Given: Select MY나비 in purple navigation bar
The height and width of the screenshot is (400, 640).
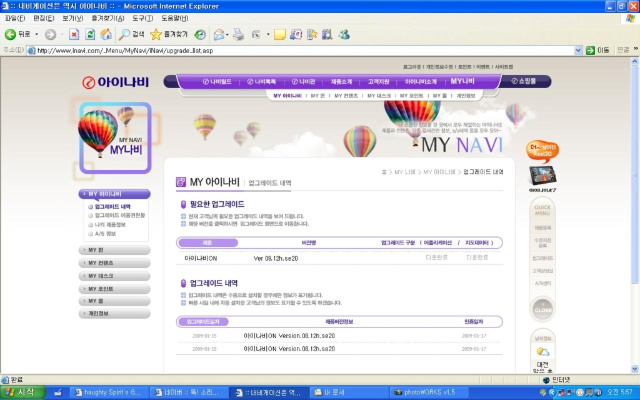Looking at the screenshot, I should (462, 81).
